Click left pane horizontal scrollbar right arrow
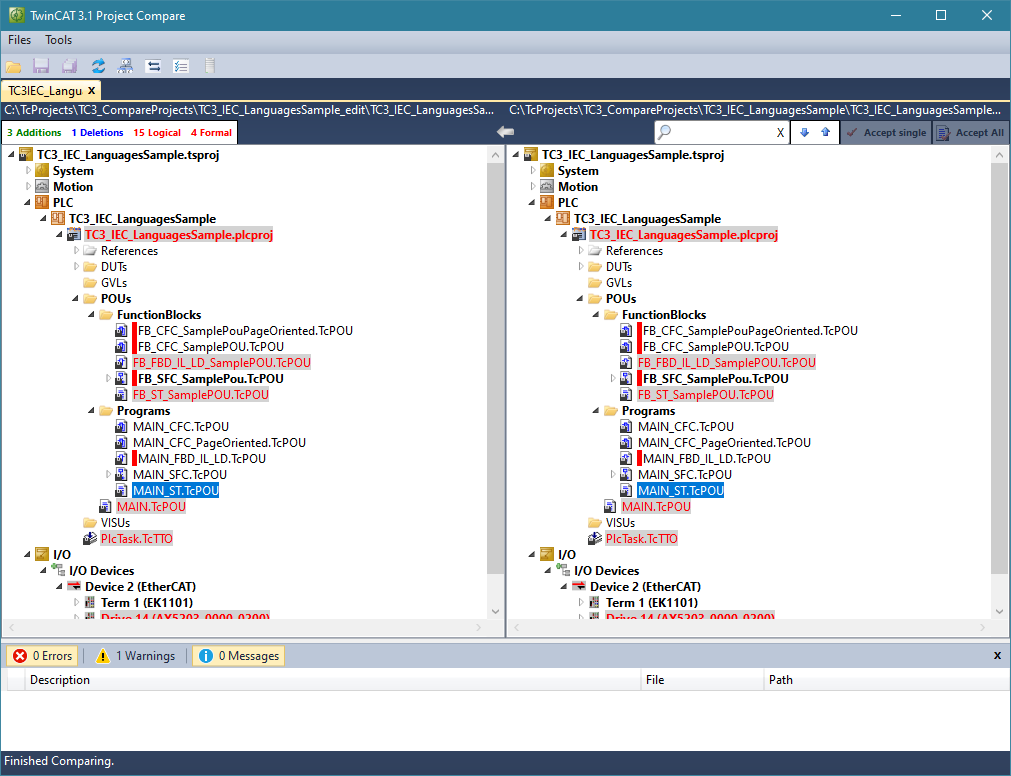The height and width of the screenshot is (776, 1011). pos(478,628)
